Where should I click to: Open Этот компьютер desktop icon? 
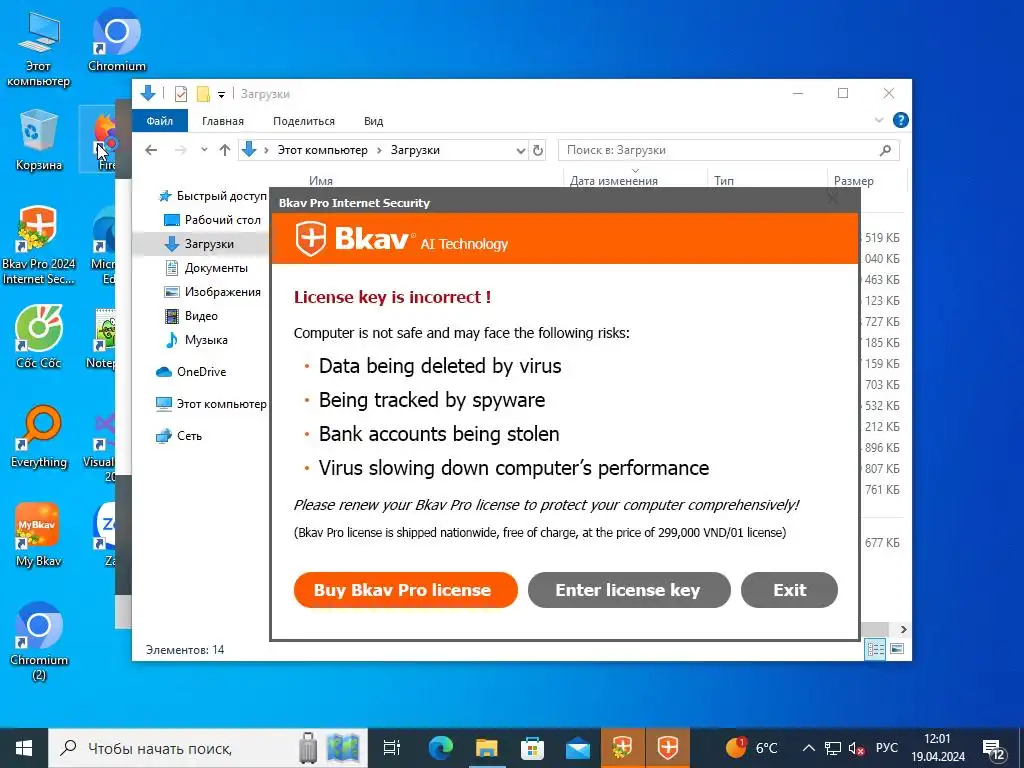pos(39,50)
